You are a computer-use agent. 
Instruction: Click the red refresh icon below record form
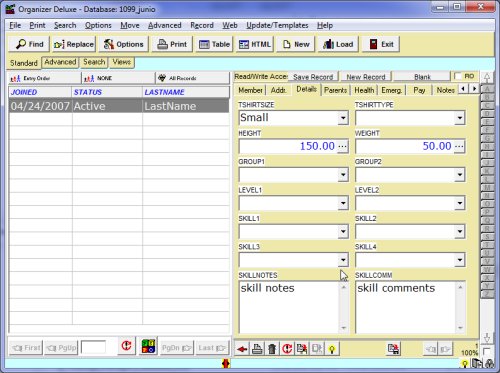click(x=287, y=349)
